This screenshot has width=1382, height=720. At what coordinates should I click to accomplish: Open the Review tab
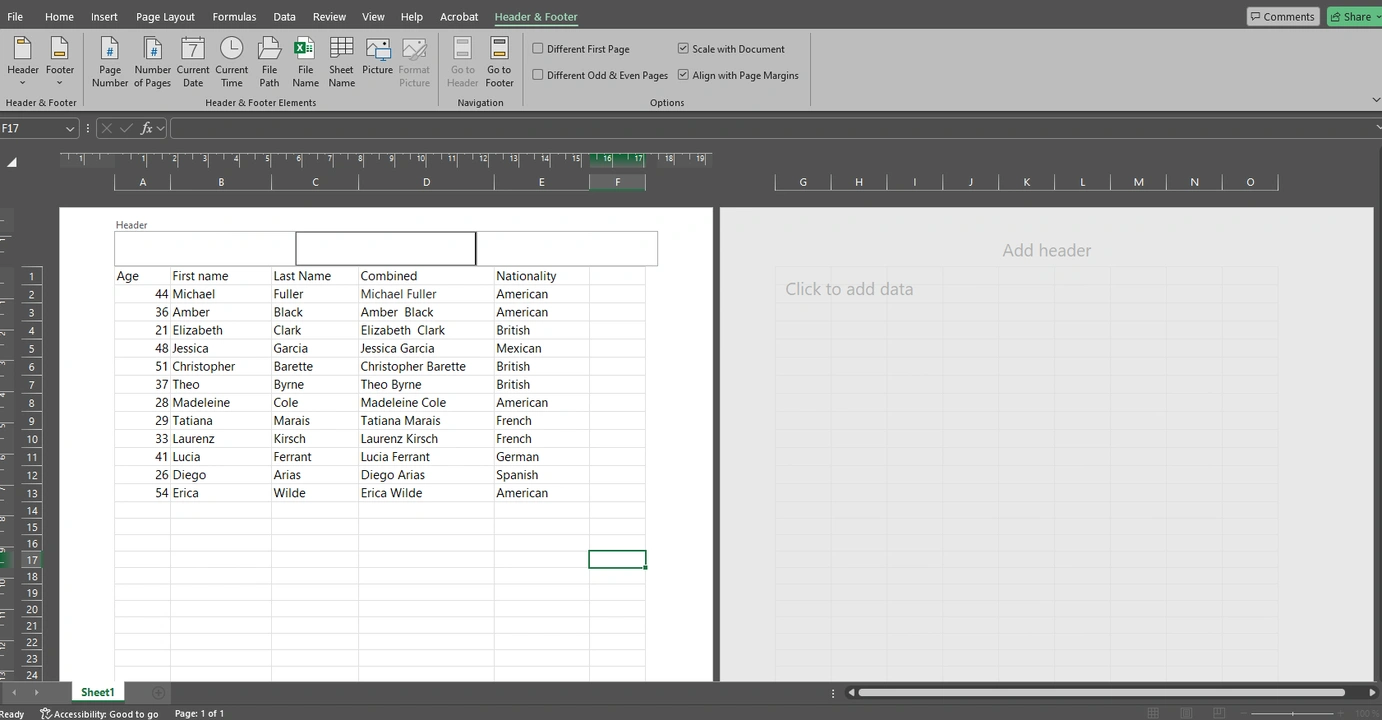(329, 16)
